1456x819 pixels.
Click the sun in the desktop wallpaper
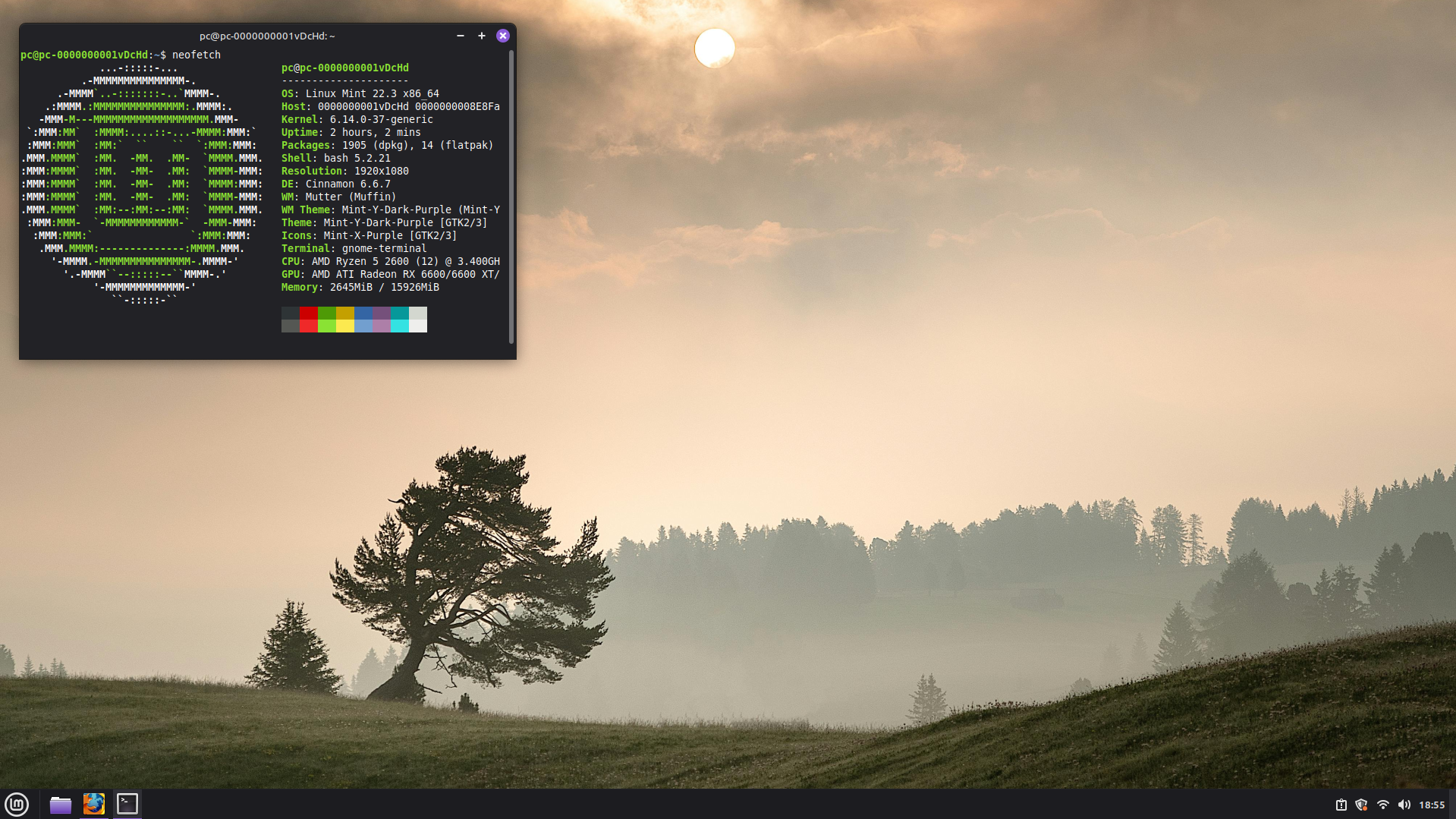pos(714,48)
